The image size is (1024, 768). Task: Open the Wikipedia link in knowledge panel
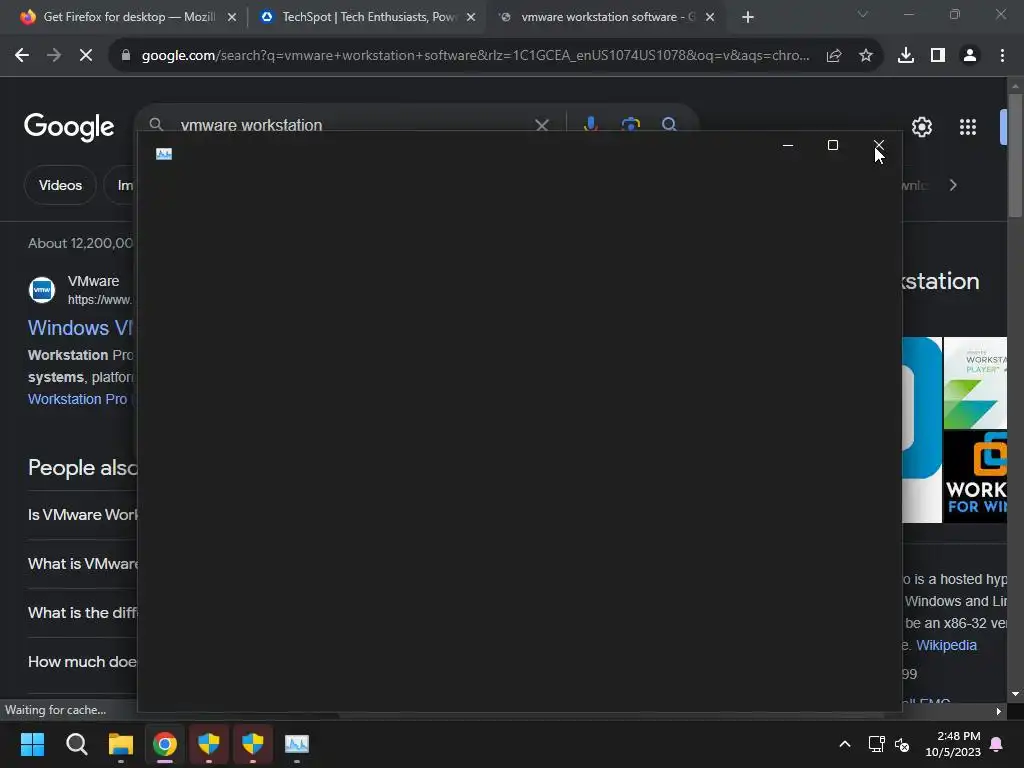click(946, 645)
